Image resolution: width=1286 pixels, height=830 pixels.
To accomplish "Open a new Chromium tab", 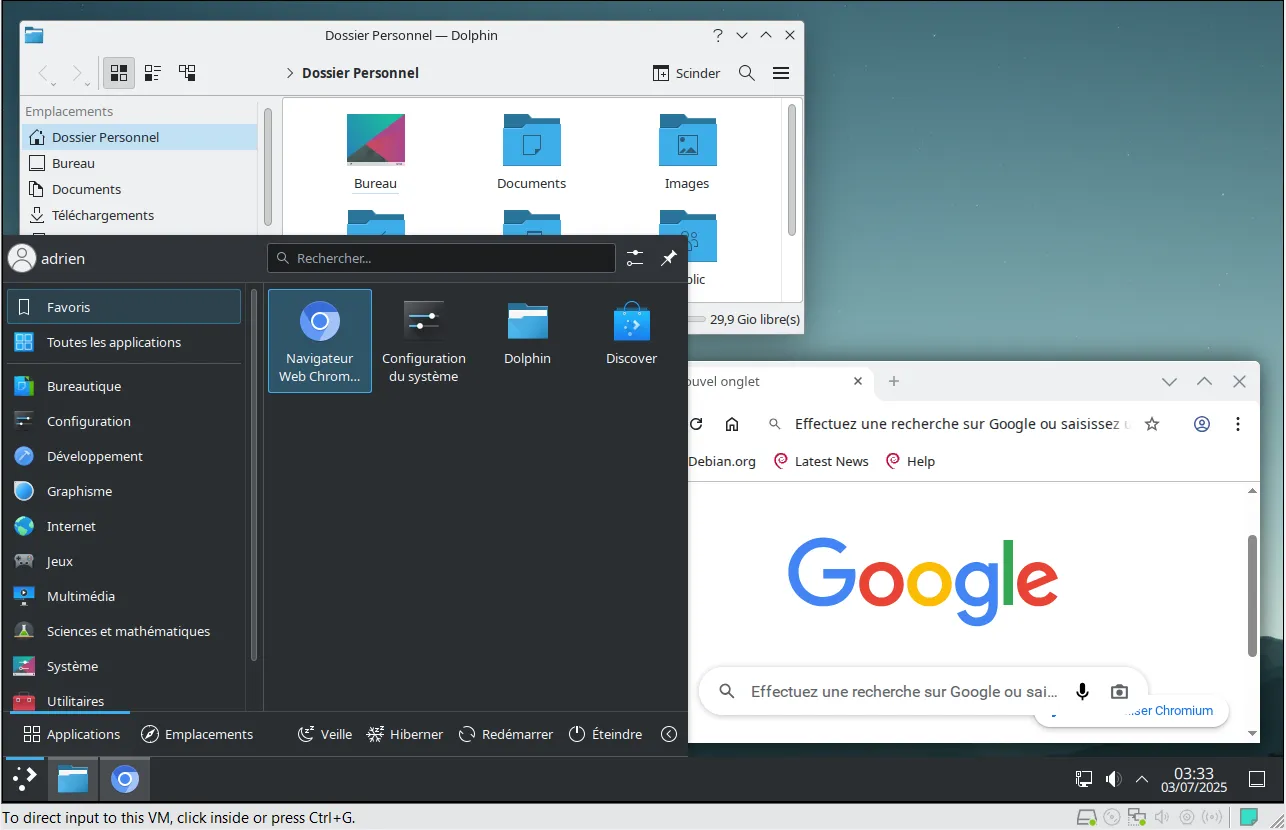I will coord(894,381).
